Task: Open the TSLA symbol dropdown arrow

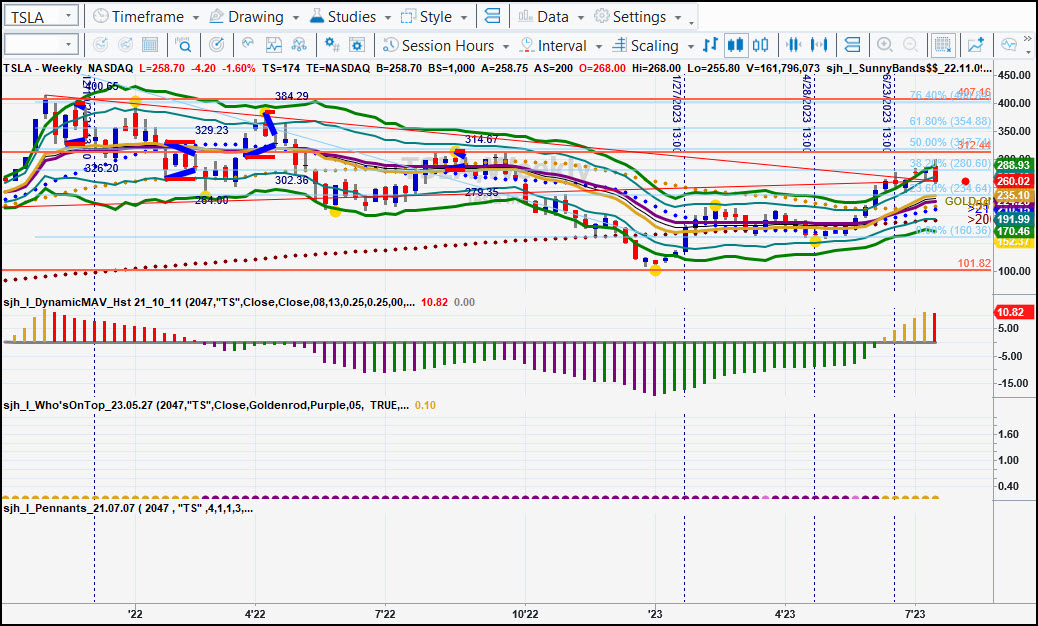Action: point(68,17)
